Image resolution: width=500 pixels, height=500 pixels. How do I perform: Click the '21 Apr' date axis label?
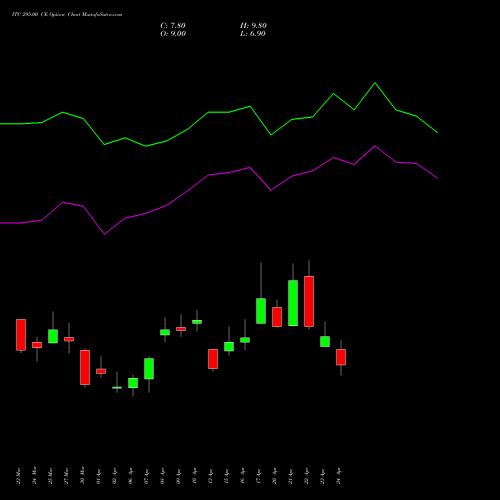pos(290,476)
